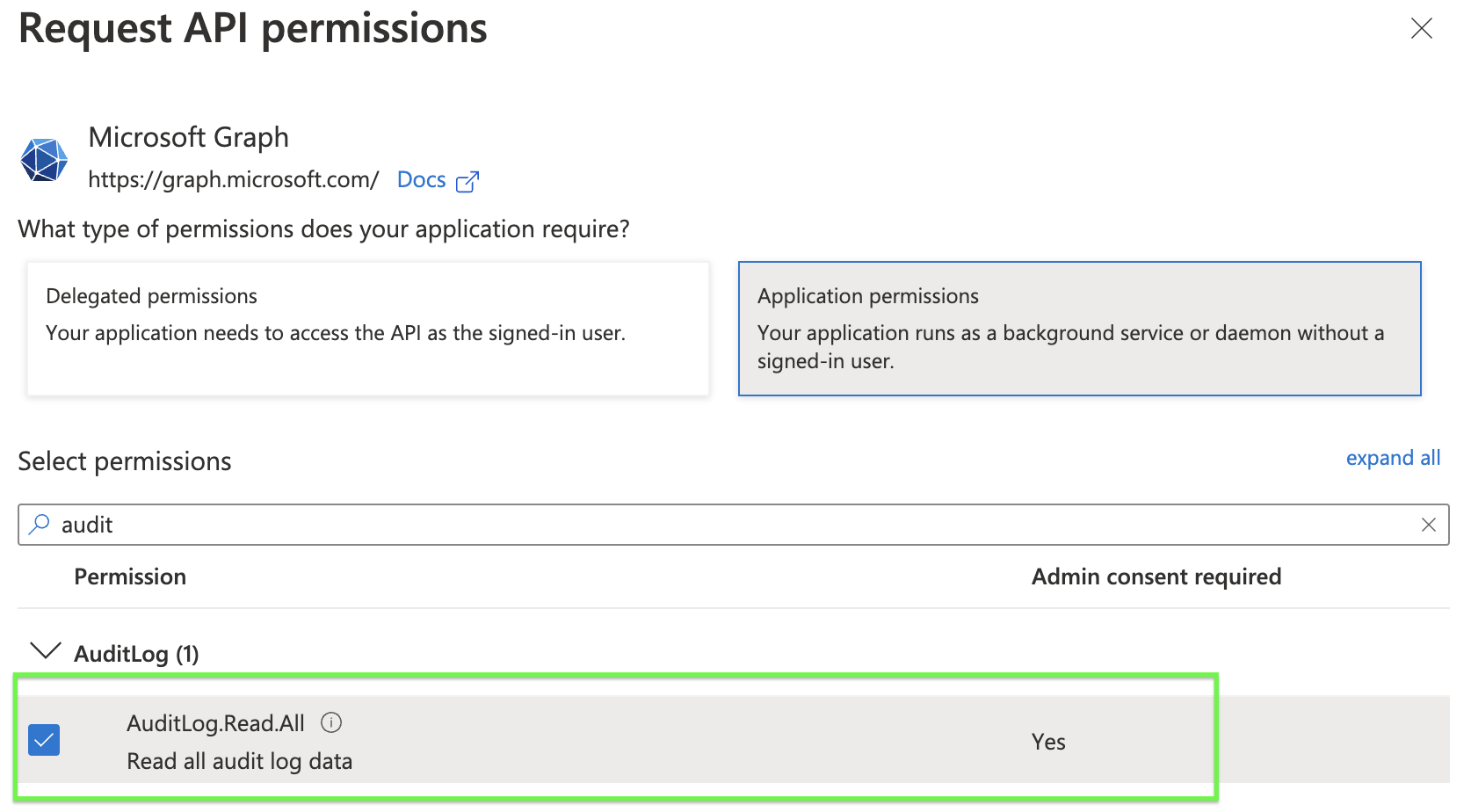
Task: Choose the Application permissions card
Action: click(1079, 328)
